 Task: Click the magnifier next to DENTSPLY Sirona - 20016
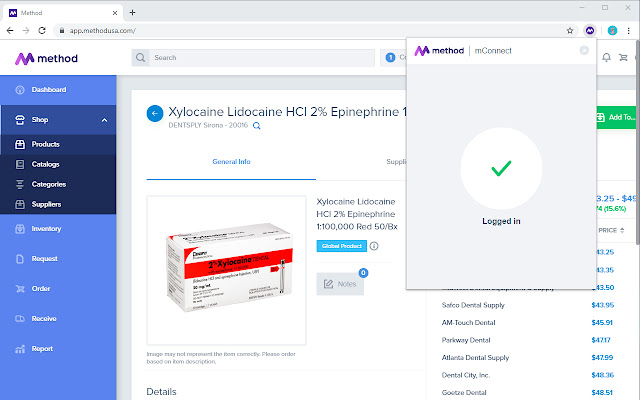[x=256, y=126]
